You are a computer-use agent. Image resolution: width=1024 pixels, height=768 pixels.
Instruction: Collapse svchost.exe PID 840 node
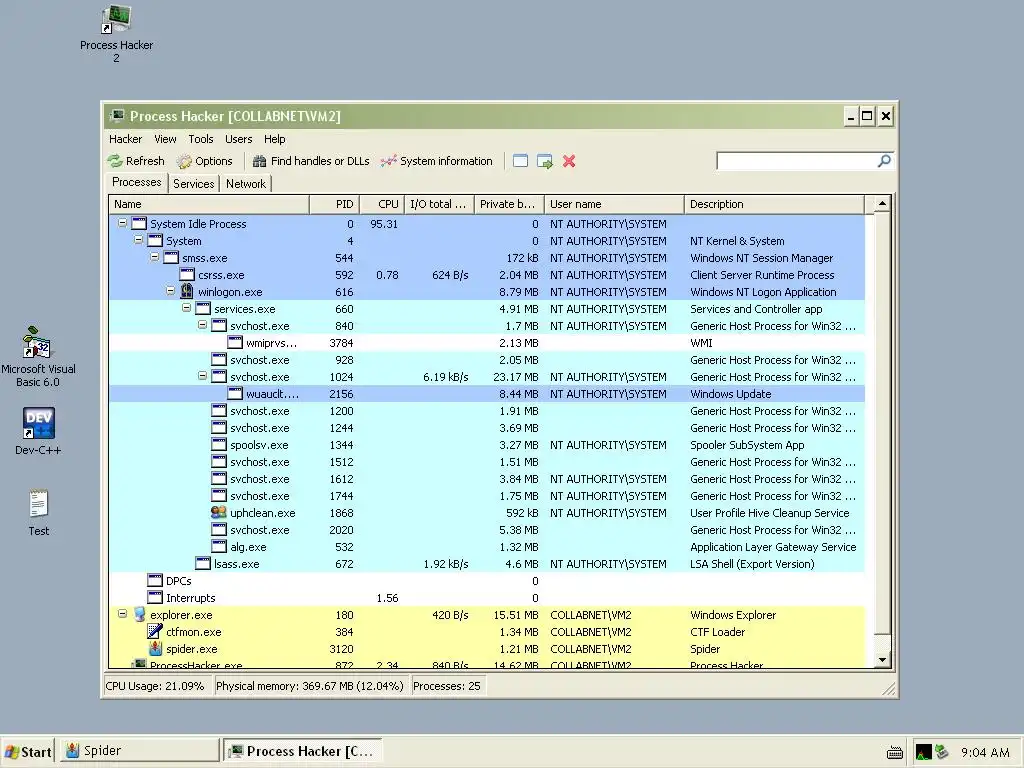pos(202,325)
